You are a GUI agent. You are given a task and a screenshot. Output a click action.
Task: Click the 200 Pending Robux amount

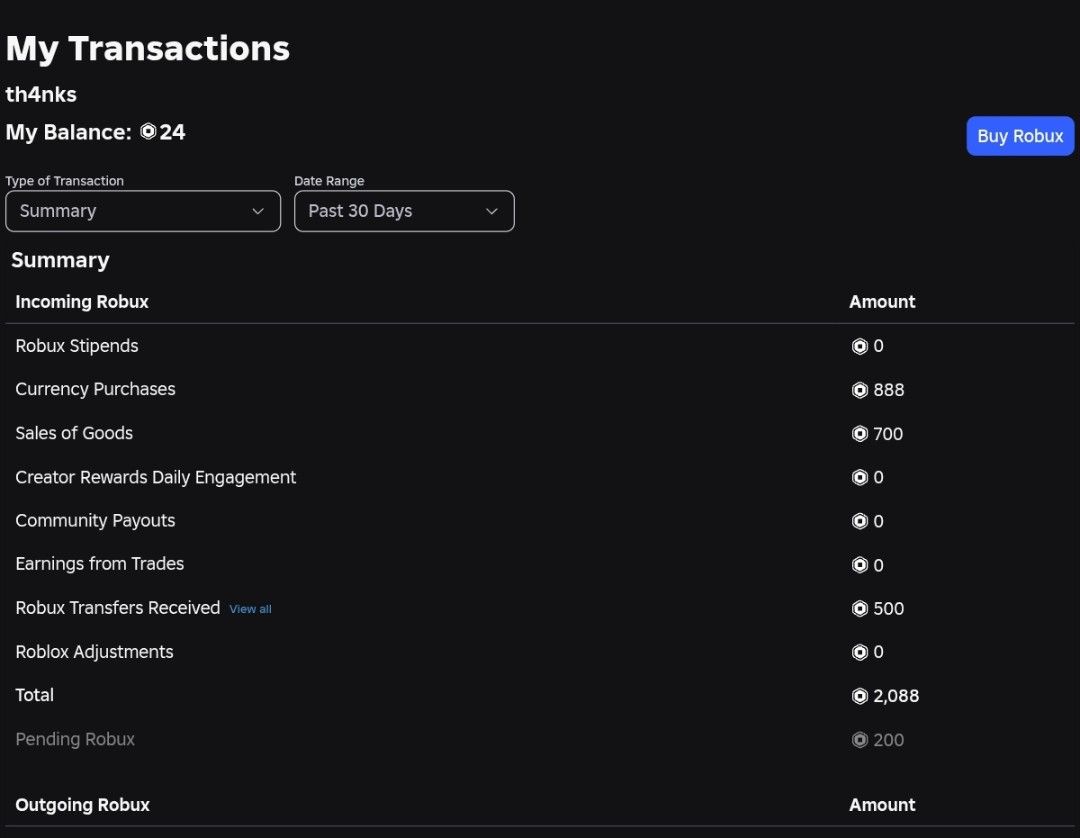click(889, 740)
